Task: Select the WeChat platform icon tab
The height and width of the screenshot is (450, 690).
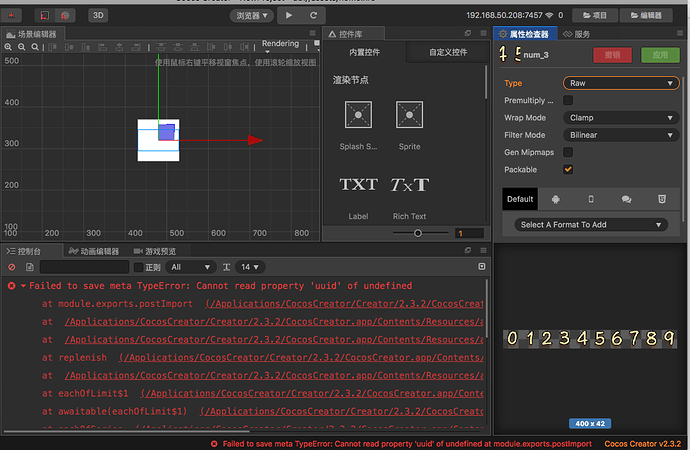Action: [x=626, y=199]
